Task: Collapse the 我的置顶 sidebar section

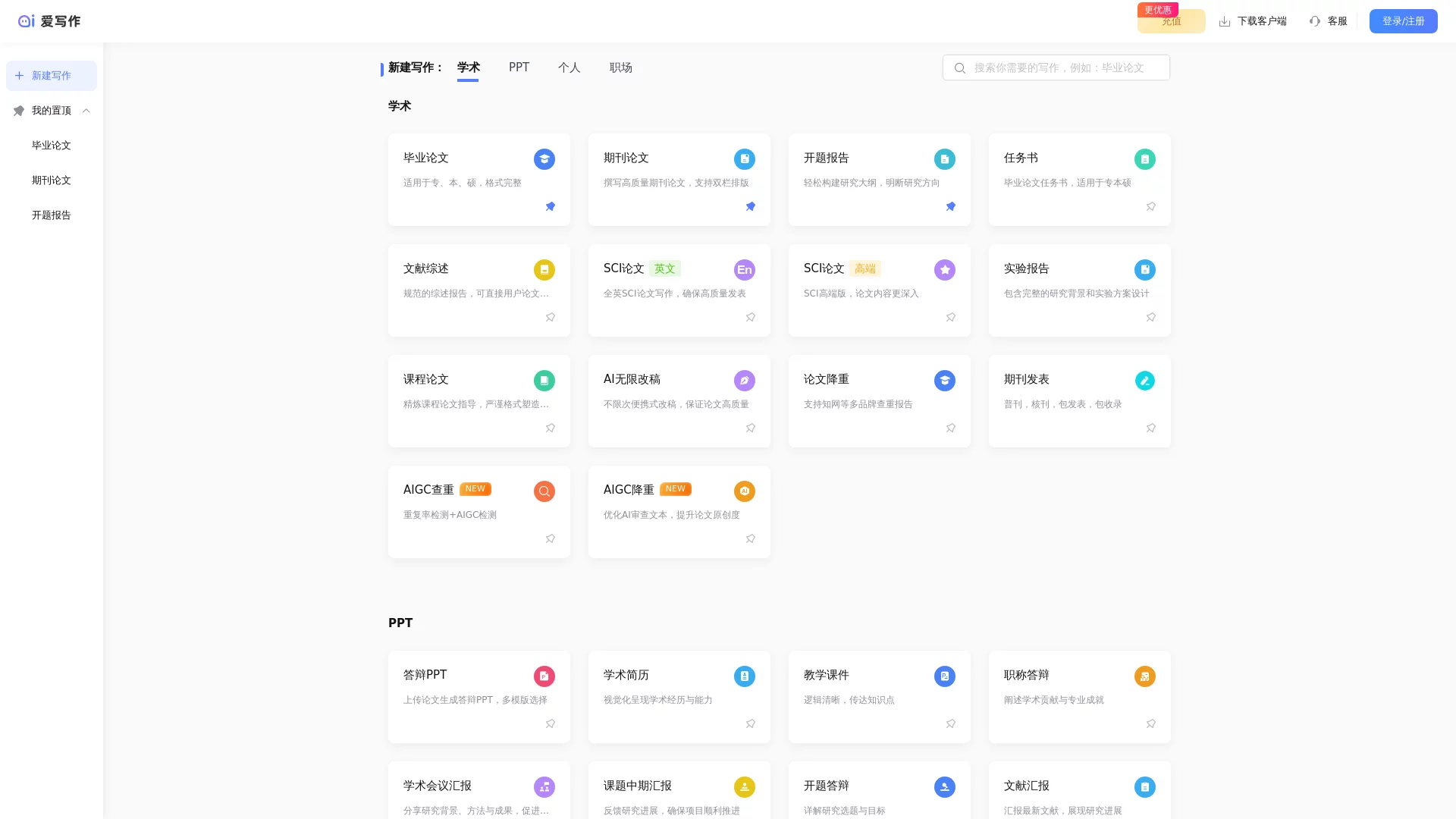Action: (86, 111)
